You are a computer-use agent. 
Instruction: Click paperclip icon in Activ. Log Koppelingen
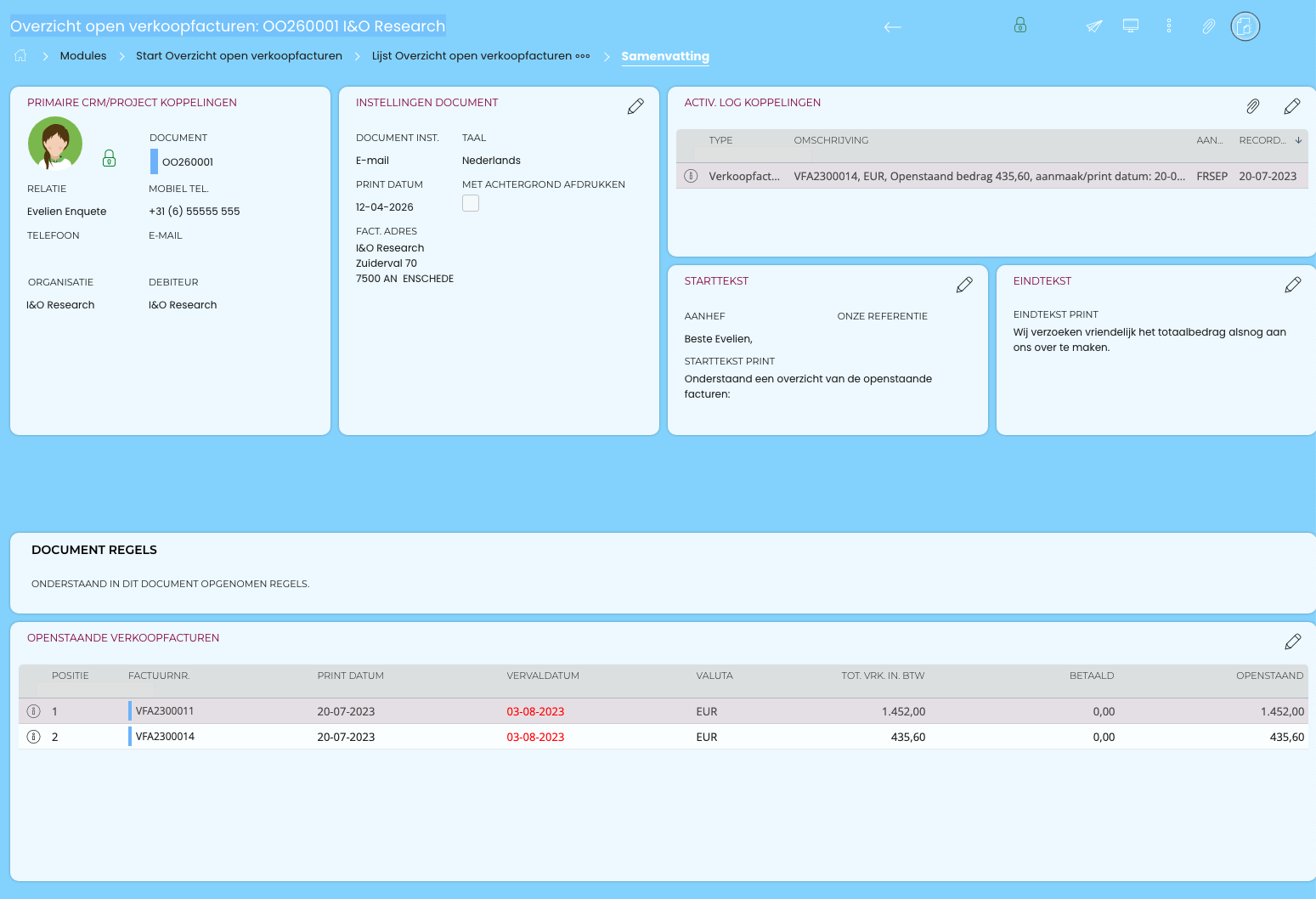click(x=1253, y=106)
